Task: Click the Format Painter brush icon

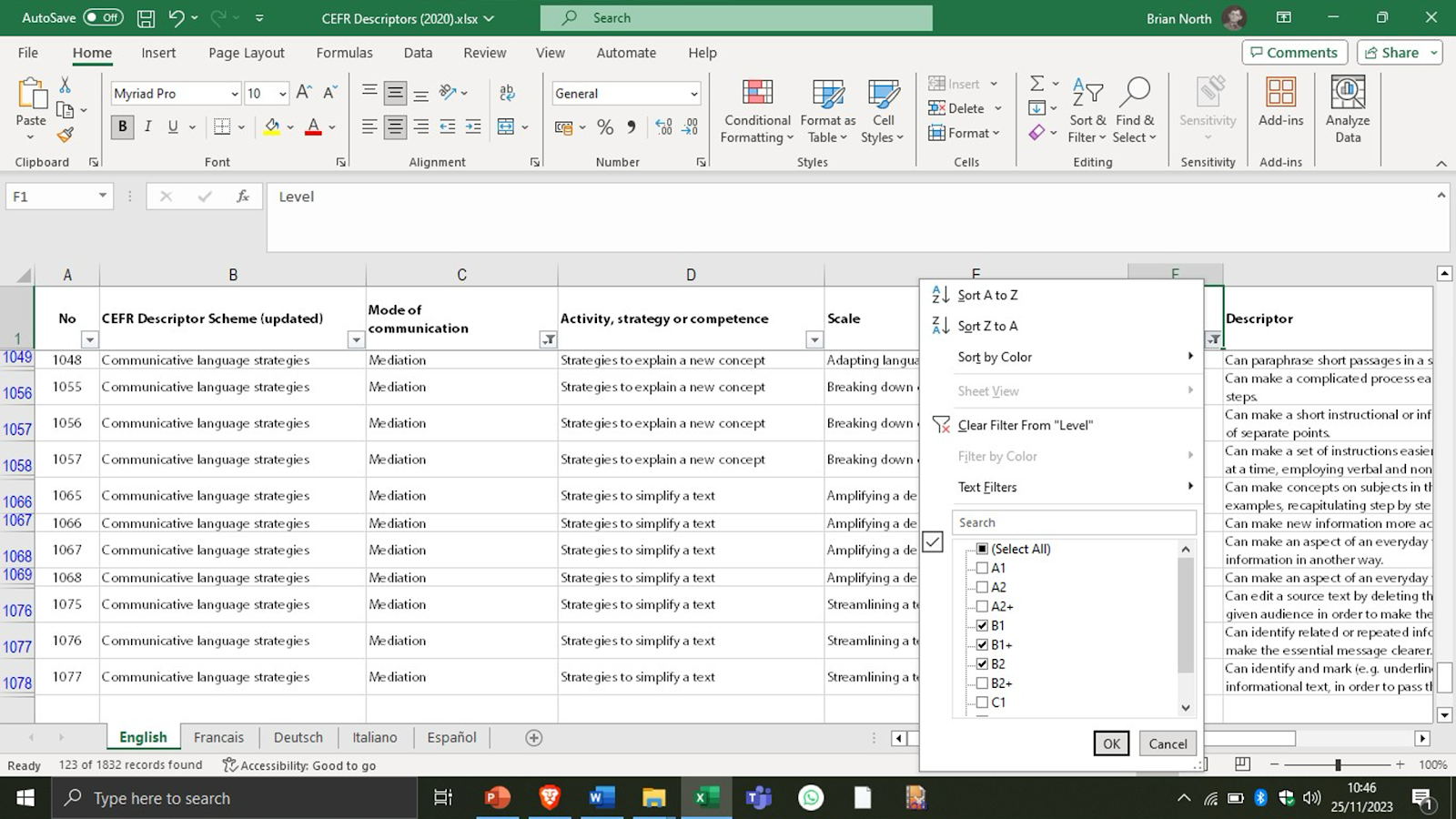Action: 65,135
